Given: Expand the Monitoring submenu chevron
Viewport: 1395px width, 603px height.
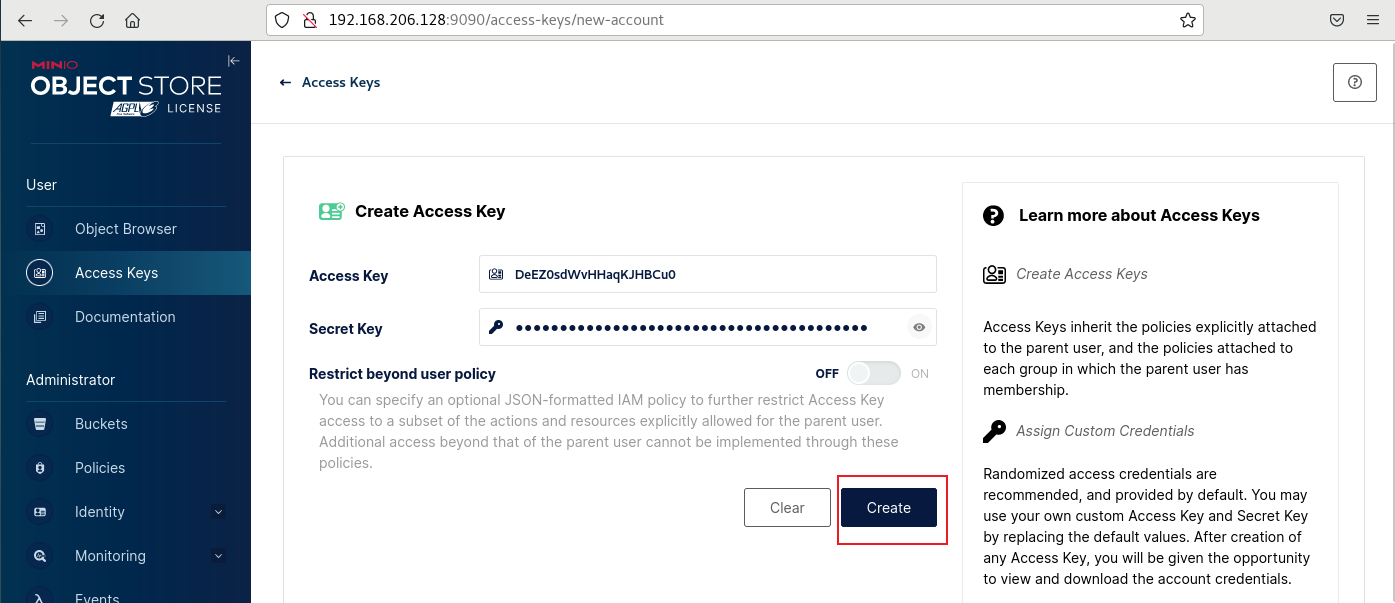Looking at the screenshot, I should [x=219, y=556].
